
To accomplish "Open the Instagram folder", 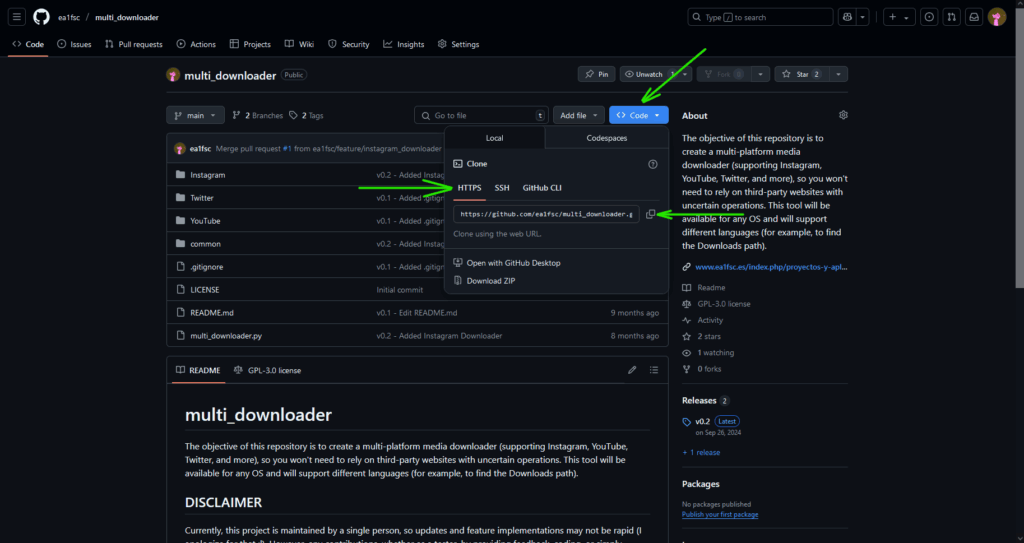I will pos(208,175).
